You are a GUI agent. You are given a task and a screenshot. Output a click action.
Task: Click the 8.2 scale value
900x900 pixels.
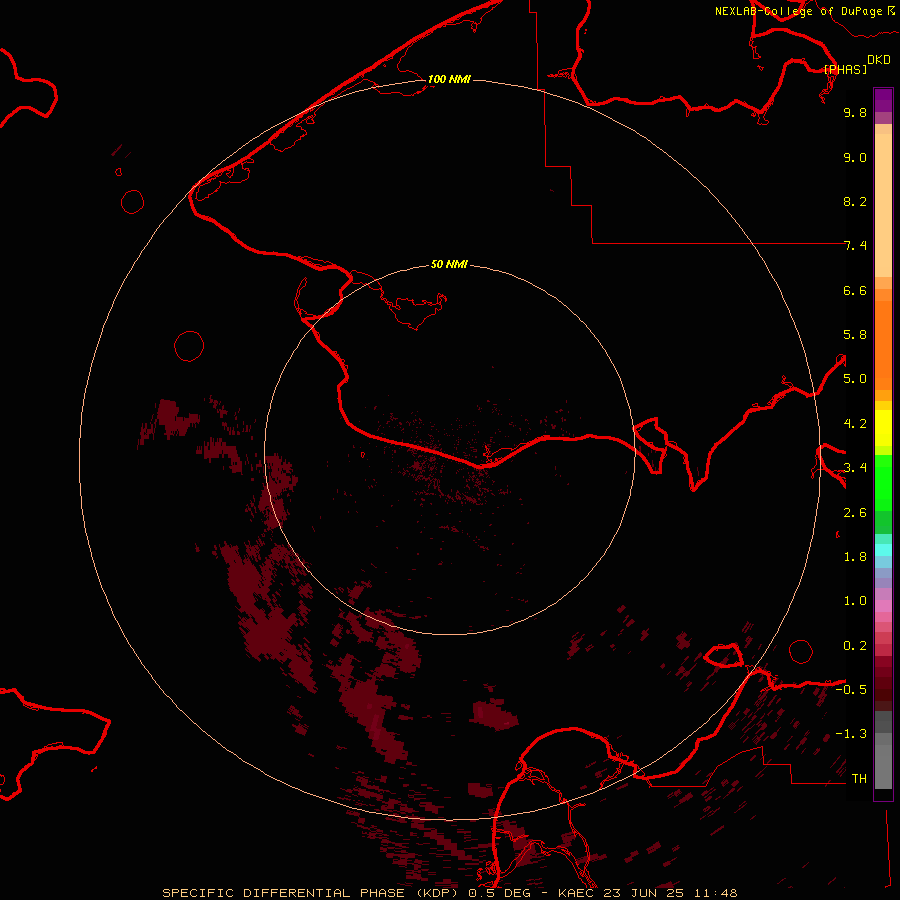pyautogui.click(x=855, y=201)
